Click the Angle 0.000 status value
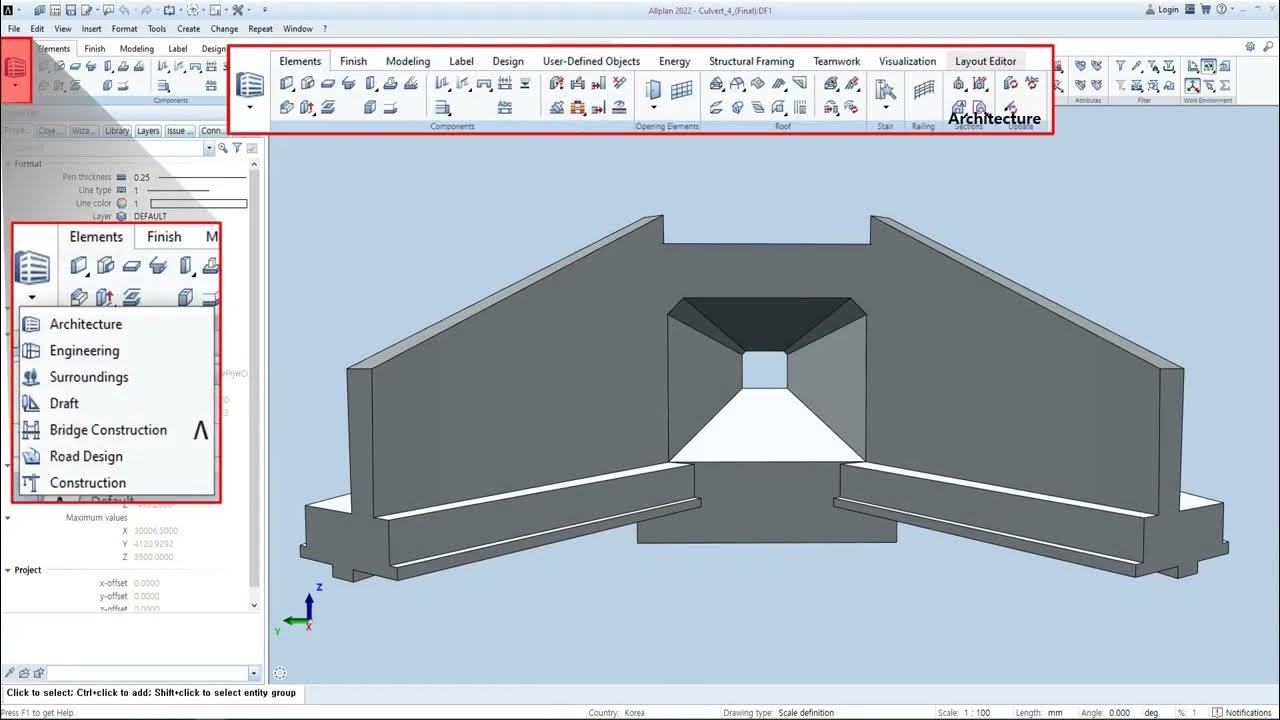The image size is (1280, 720). tap(1119, 713)
